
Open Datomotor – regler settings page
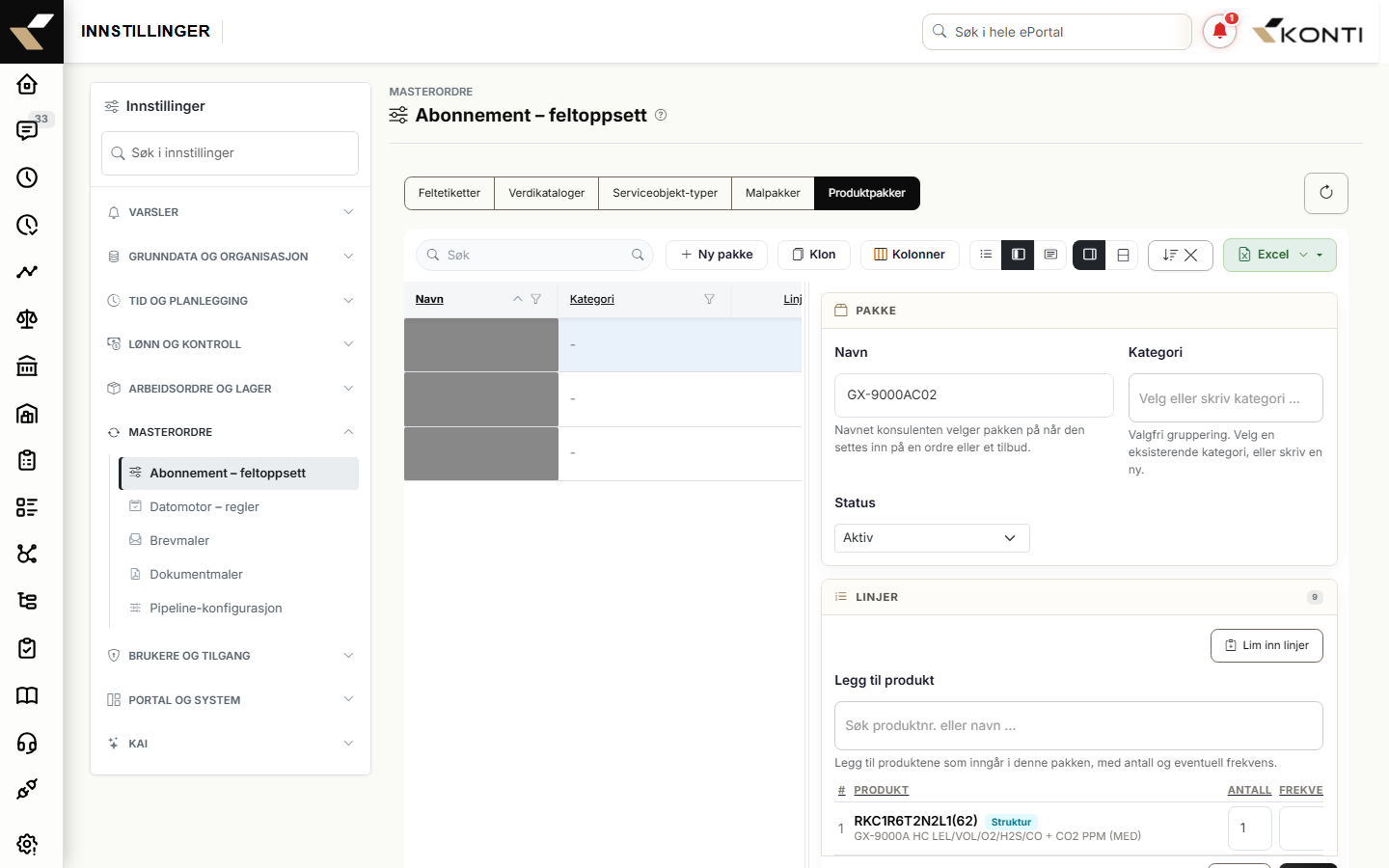[x=239, y=507]
